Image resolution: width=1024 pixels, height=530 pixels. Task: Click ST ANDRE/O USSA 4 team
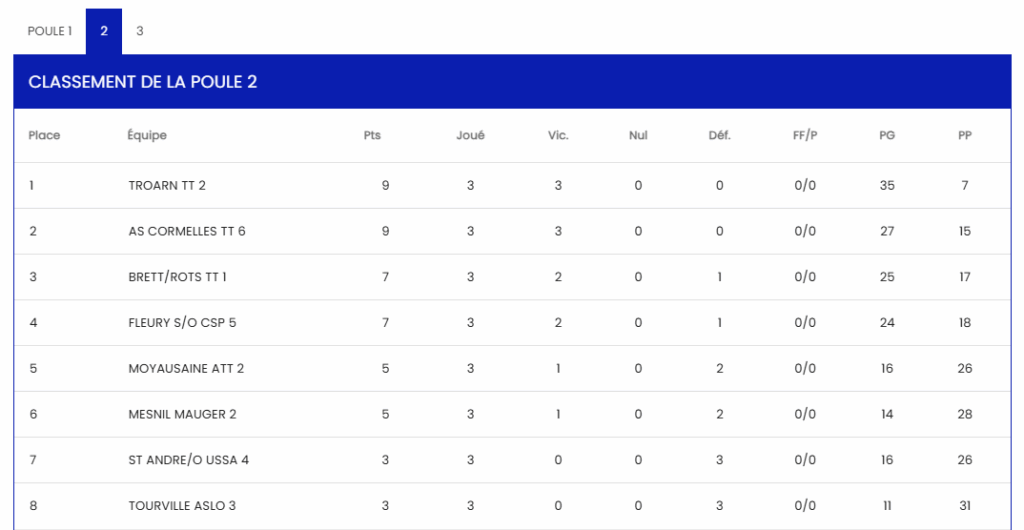[188, 460]
